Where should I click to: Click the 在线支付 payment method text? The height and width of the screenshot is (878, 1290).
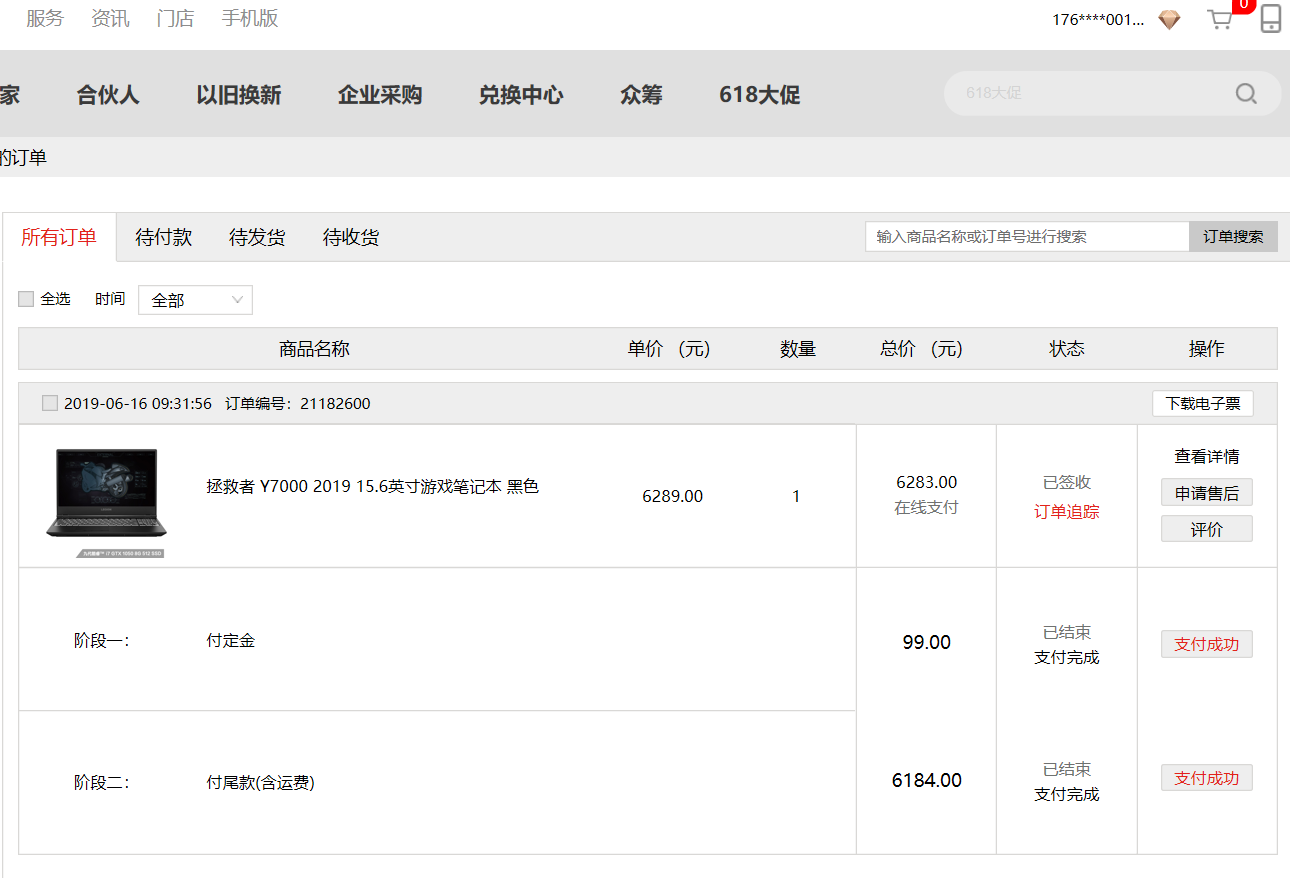click(x=926, y=507)
